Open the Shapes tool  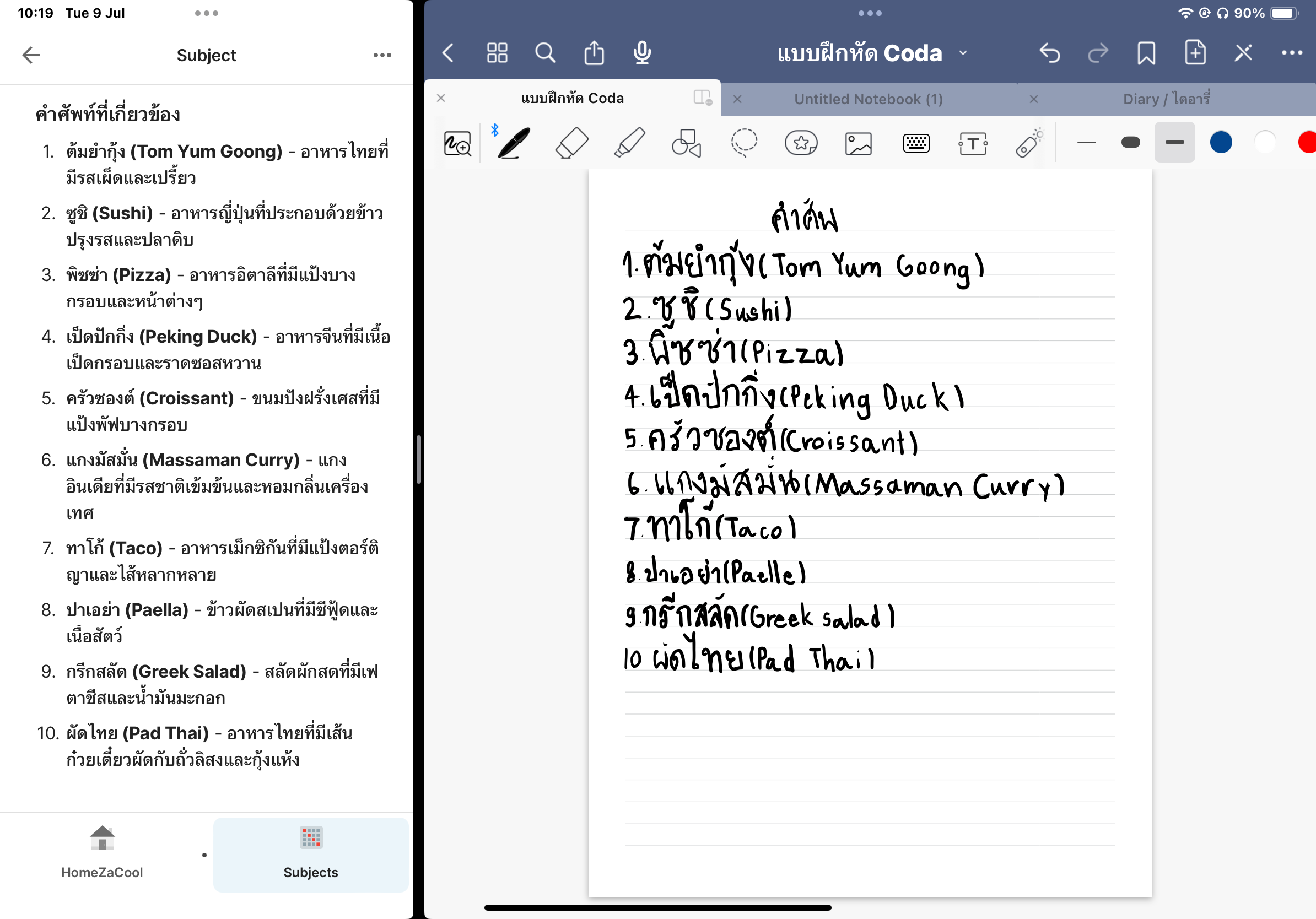686,143
